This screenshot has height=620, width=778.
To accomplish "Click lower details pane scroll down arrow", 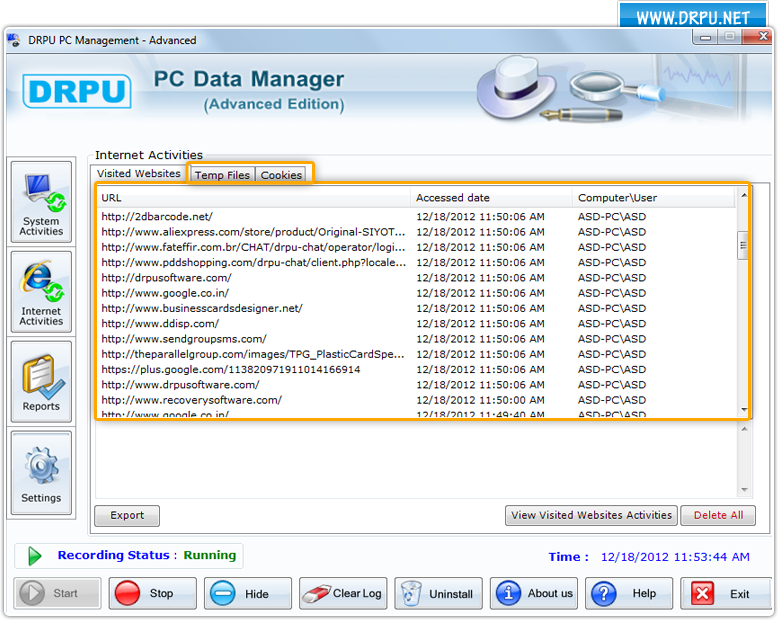I will pyautogui.click(x=744, y=490).
